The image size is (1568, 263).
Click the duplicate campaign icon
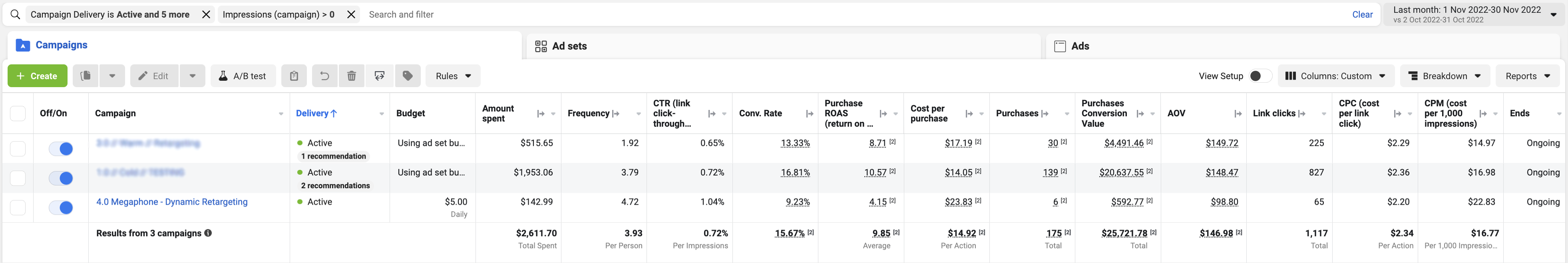(86, 76)
